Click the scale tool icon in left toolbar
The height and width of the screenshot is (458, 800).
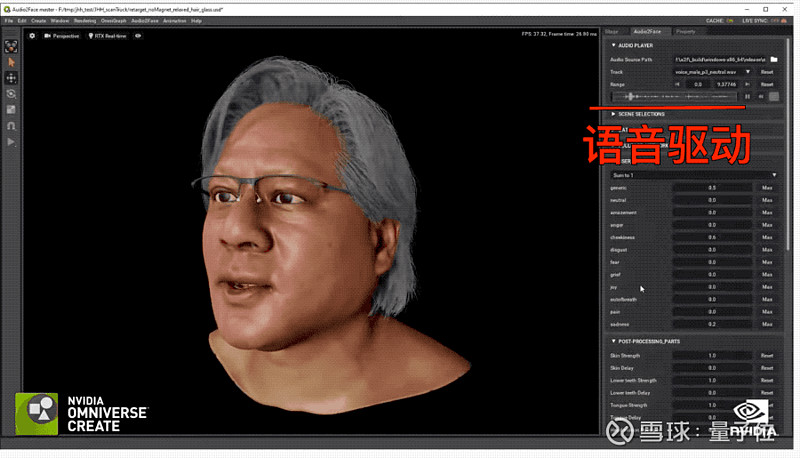coord(11,109)
